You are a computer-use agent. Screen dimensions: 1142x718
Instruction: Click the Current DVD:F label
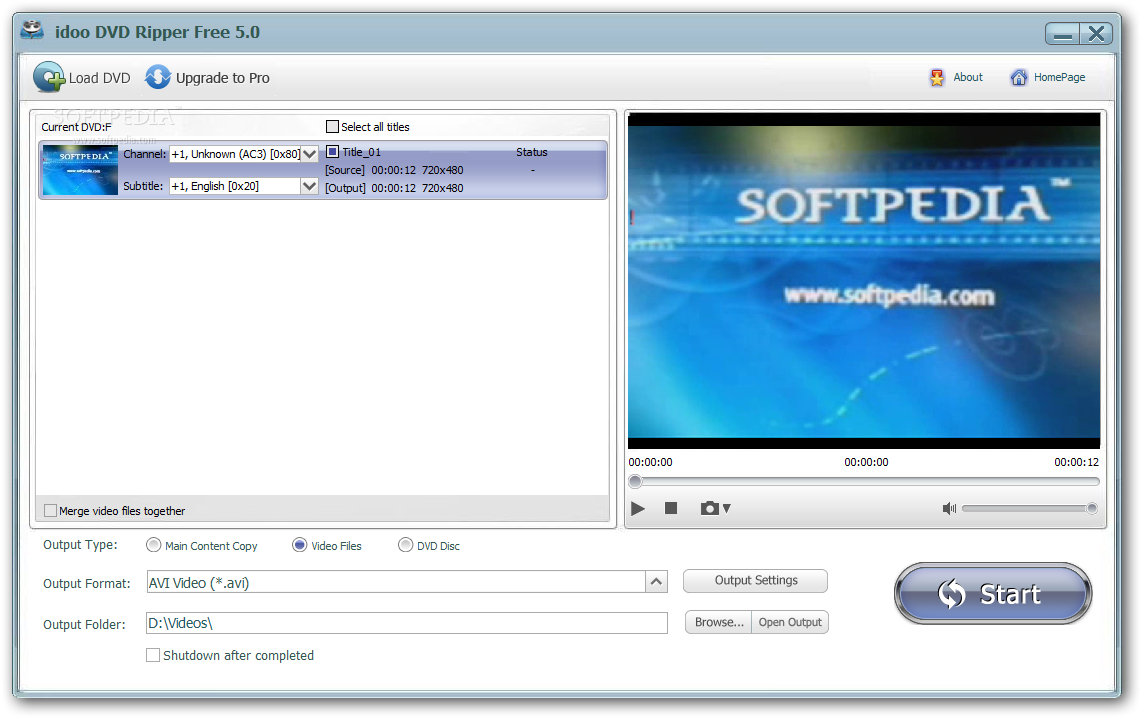pyautogui.click(x=76, y=127)
